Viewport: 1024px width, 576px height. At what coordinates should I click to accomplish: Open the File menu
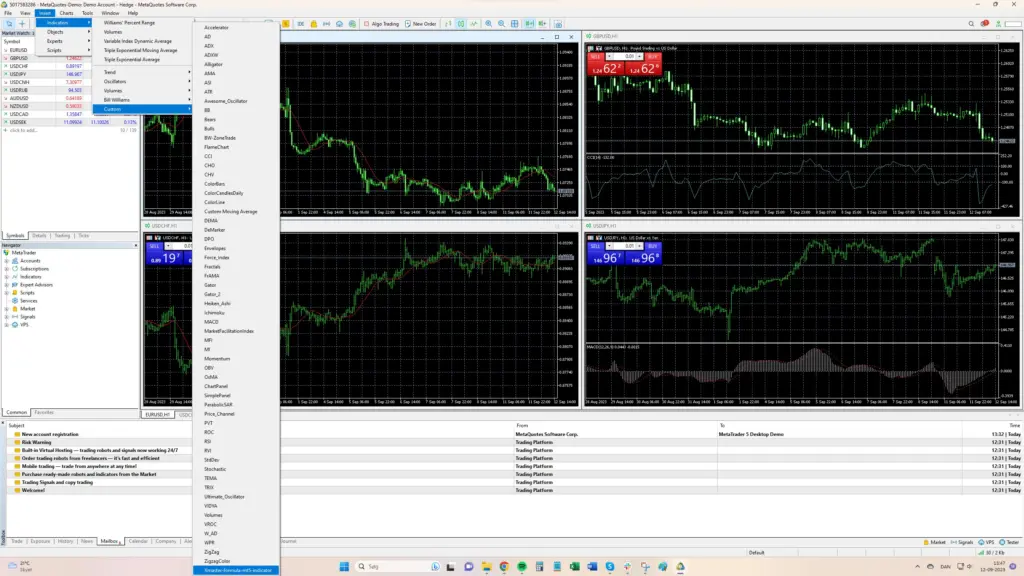pos(8,13)
